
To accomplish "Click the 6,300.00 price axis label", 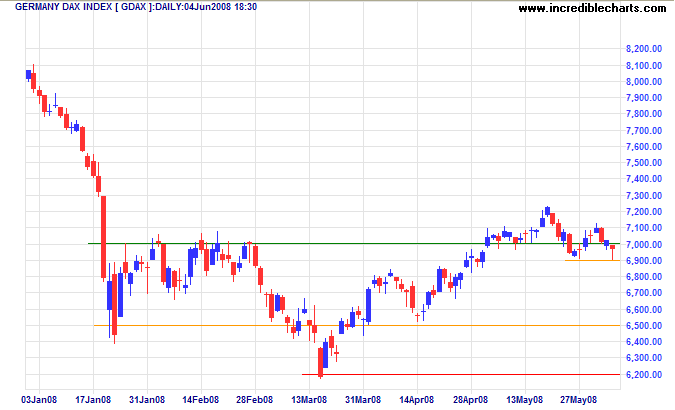I will tap(644, 358).
